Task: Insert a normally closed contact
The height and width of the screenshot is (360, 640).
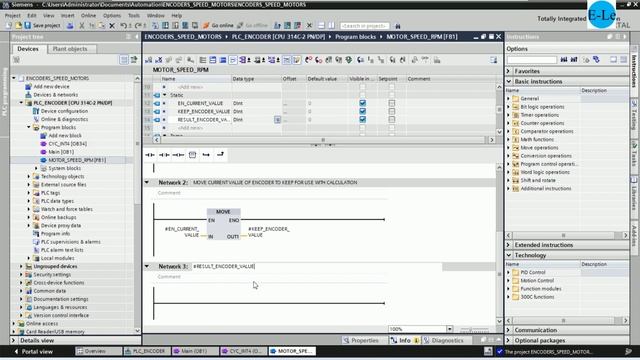Action: click(x=164, y=155)
